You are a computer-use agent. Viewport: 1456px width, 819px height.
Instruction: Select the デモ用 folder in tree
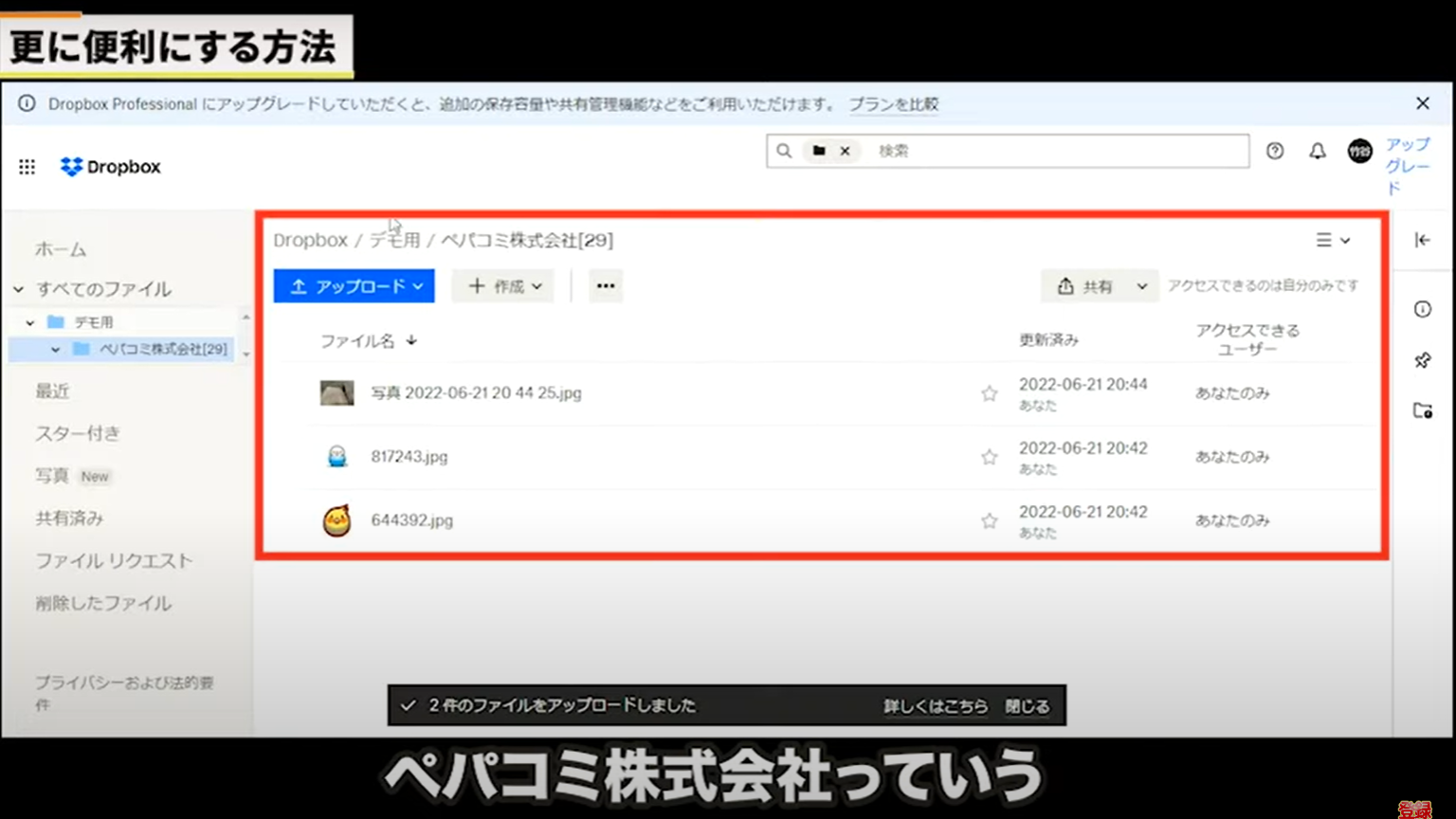(x=93, y=322)
